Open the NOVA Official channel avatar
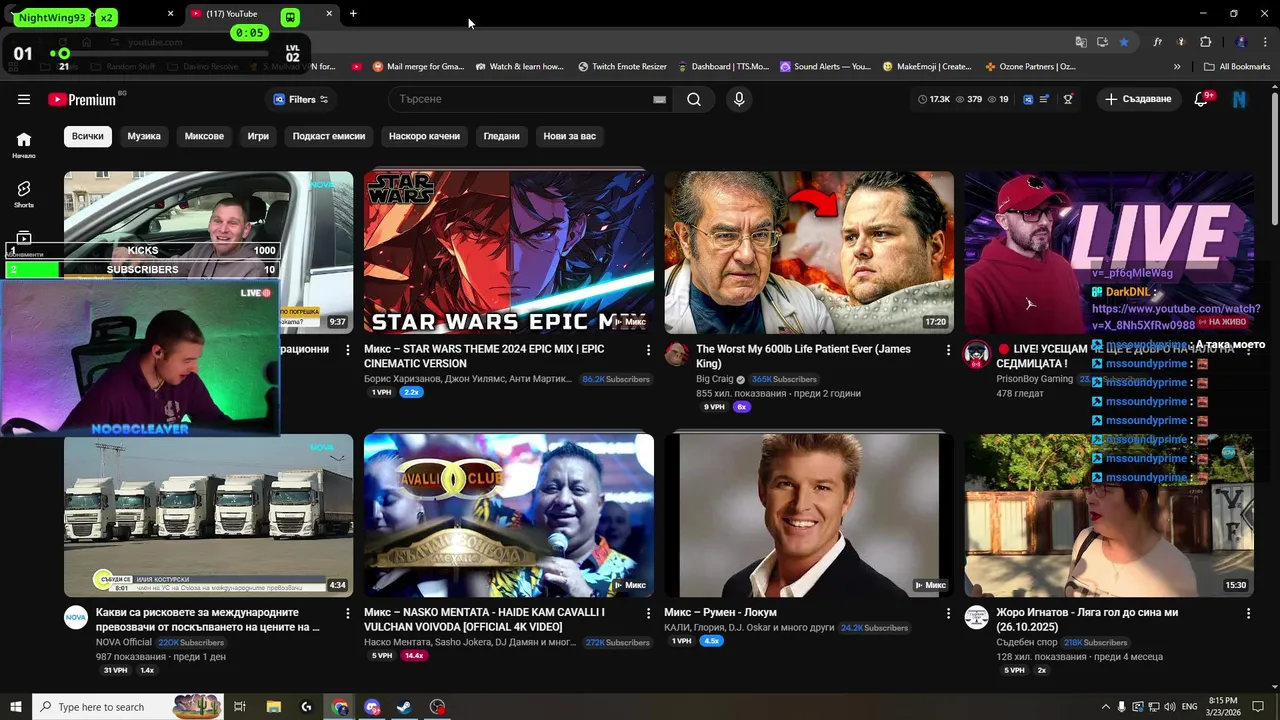This screenshot has width=1280, height=720. pyautogui.click(x=76, y=617)
